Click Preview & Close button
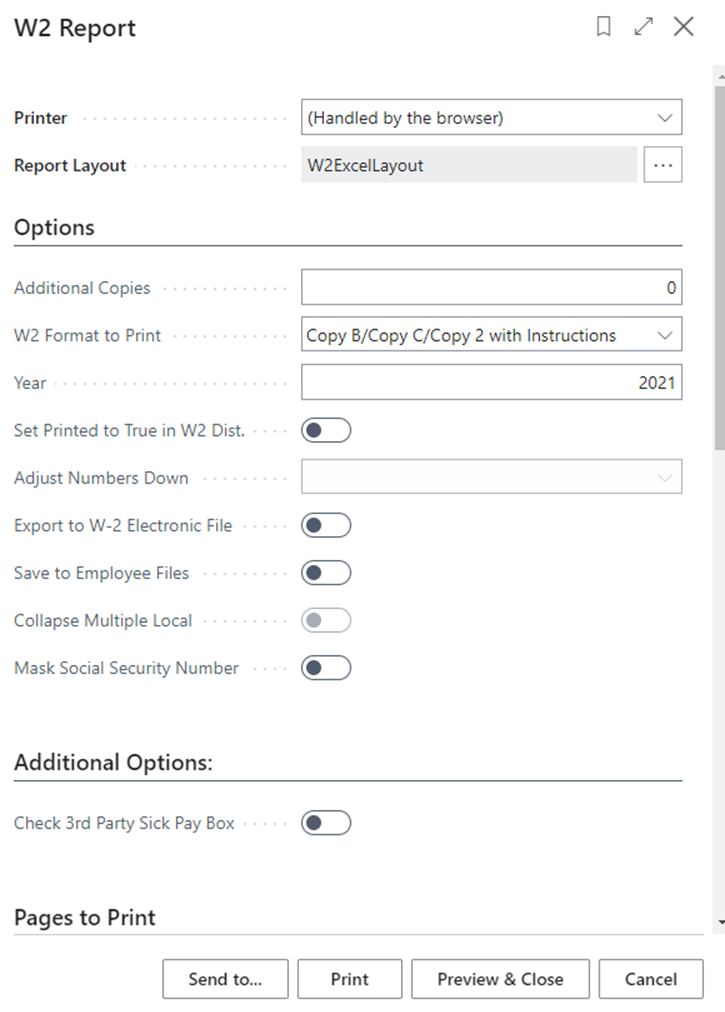 (x=500, y=979)
